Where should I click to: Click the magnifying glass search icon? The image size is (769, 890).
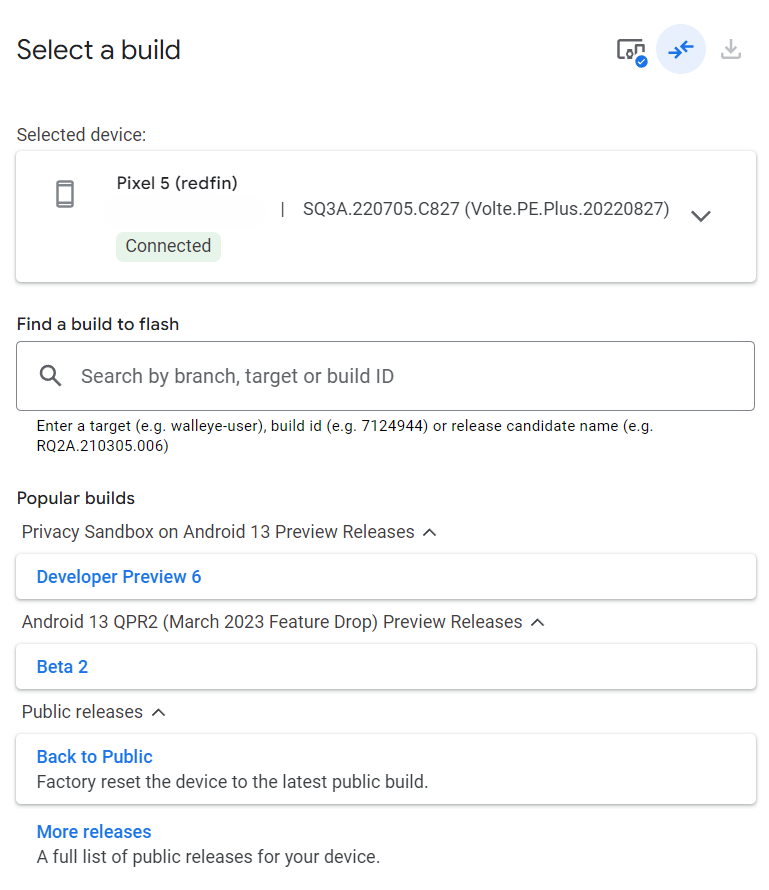coord(51,376)
